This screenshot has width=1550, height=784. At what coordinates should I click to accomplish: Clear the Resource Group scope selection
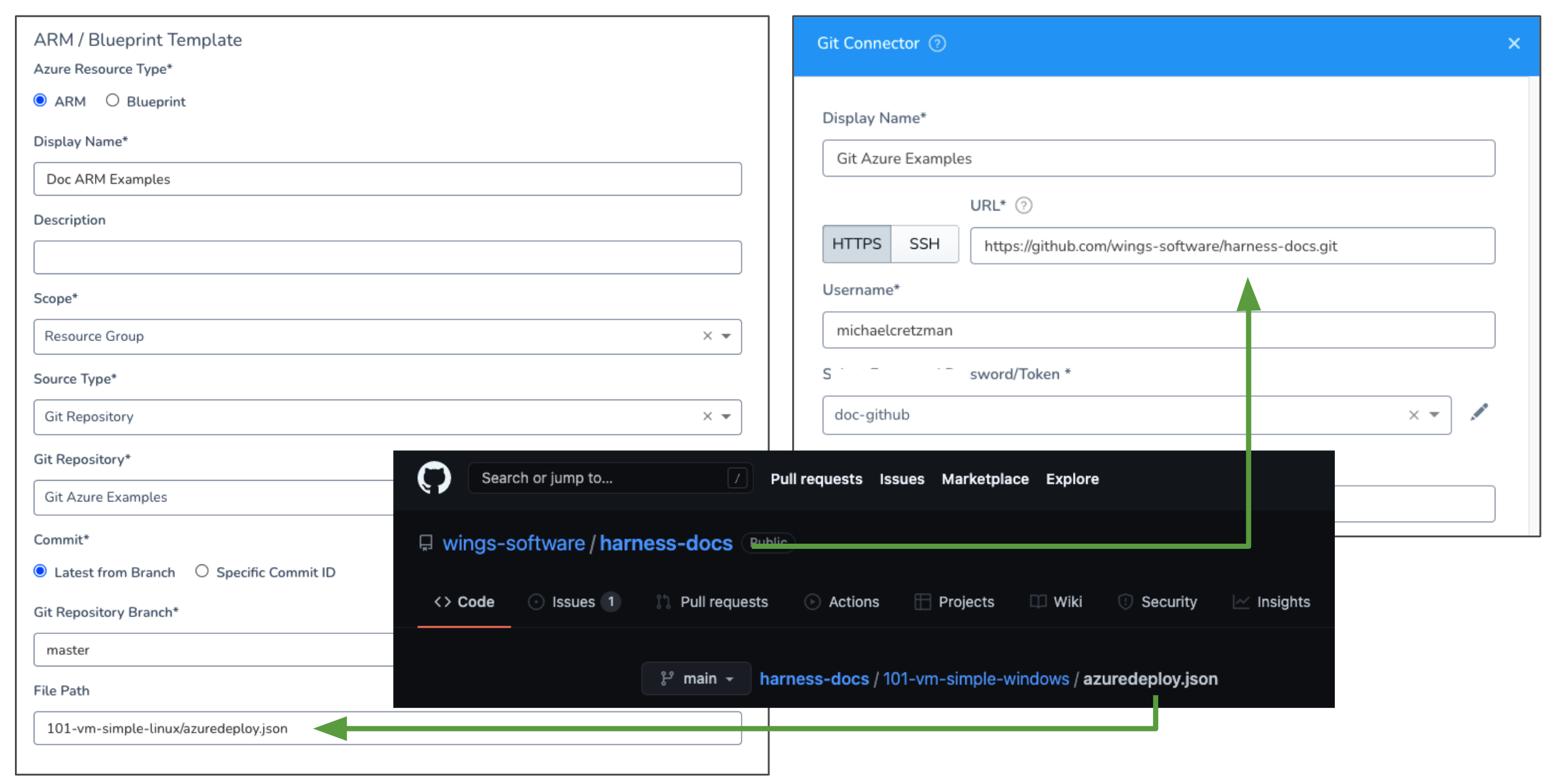click(x=707, y=336)
